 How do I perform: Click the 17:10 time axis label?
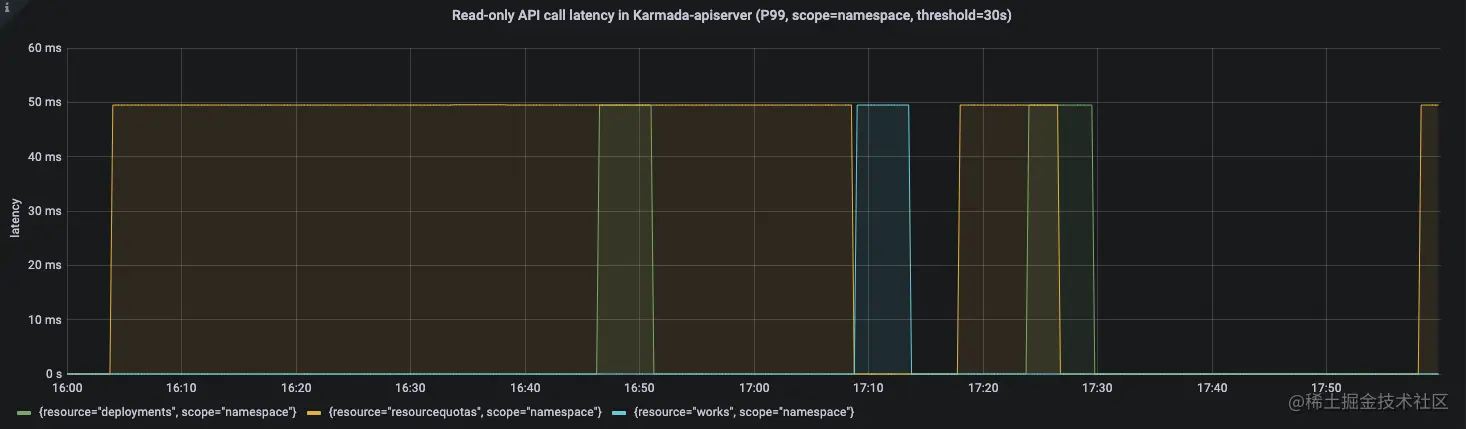(868, 388)
